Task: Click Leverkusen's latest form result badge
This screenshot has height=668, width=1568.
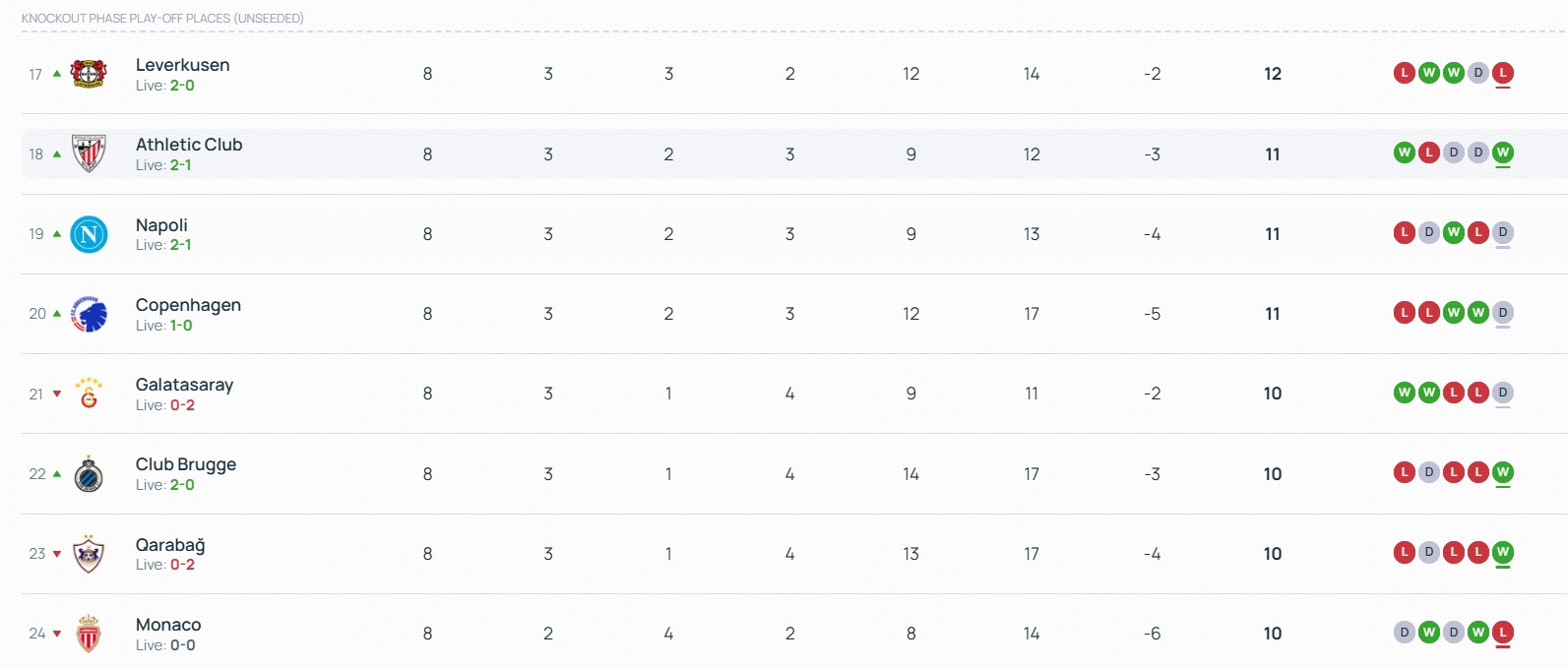Action: (x=1502, y=73)
